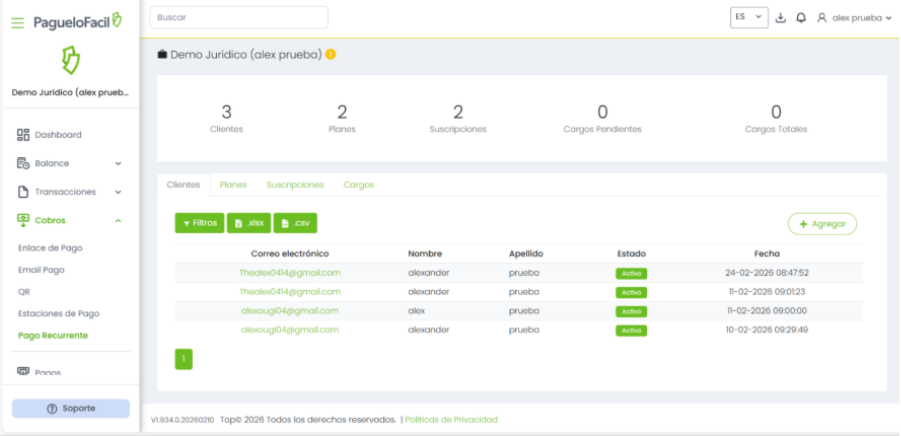The width and height of the screenshot is (901, 436).
Task: Switch to the Planes tab
Action: point(233,185)
